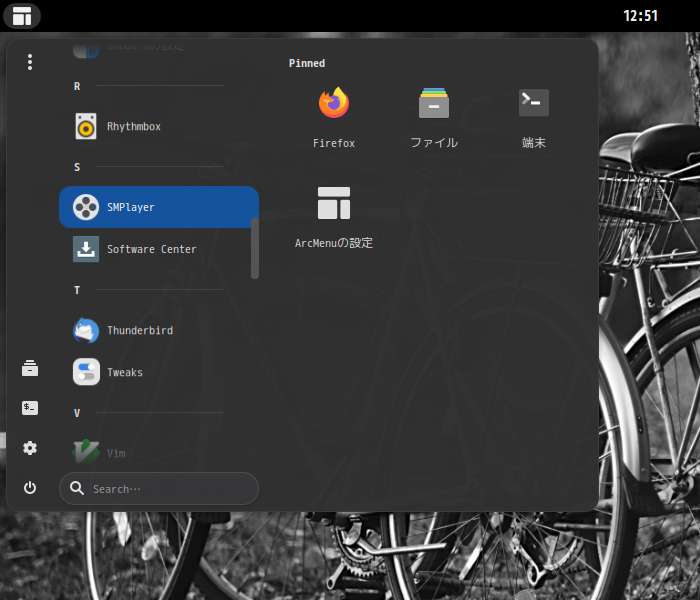
Task: Open settings via sidebar gear icon
Action: [x=30, y=448]
